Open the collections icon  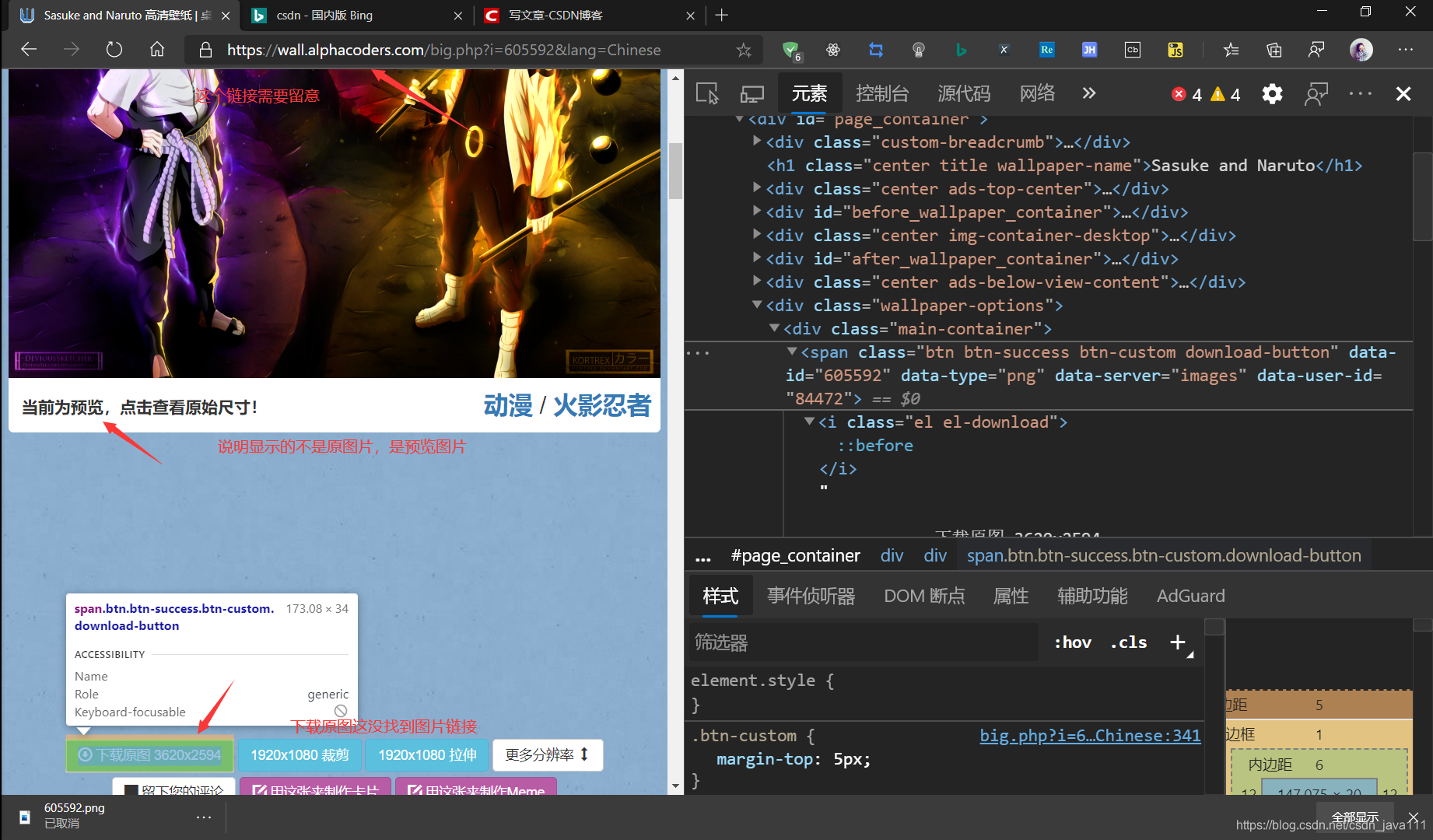pyautogui.click(x=1274, y=50)
